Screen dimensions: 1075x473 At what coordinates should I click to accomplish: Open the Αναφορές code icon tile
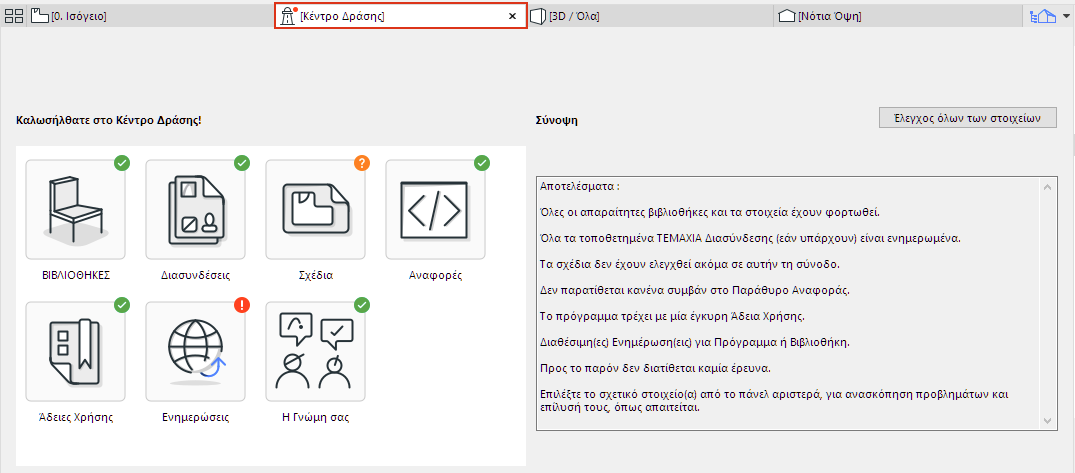(435, 210)
